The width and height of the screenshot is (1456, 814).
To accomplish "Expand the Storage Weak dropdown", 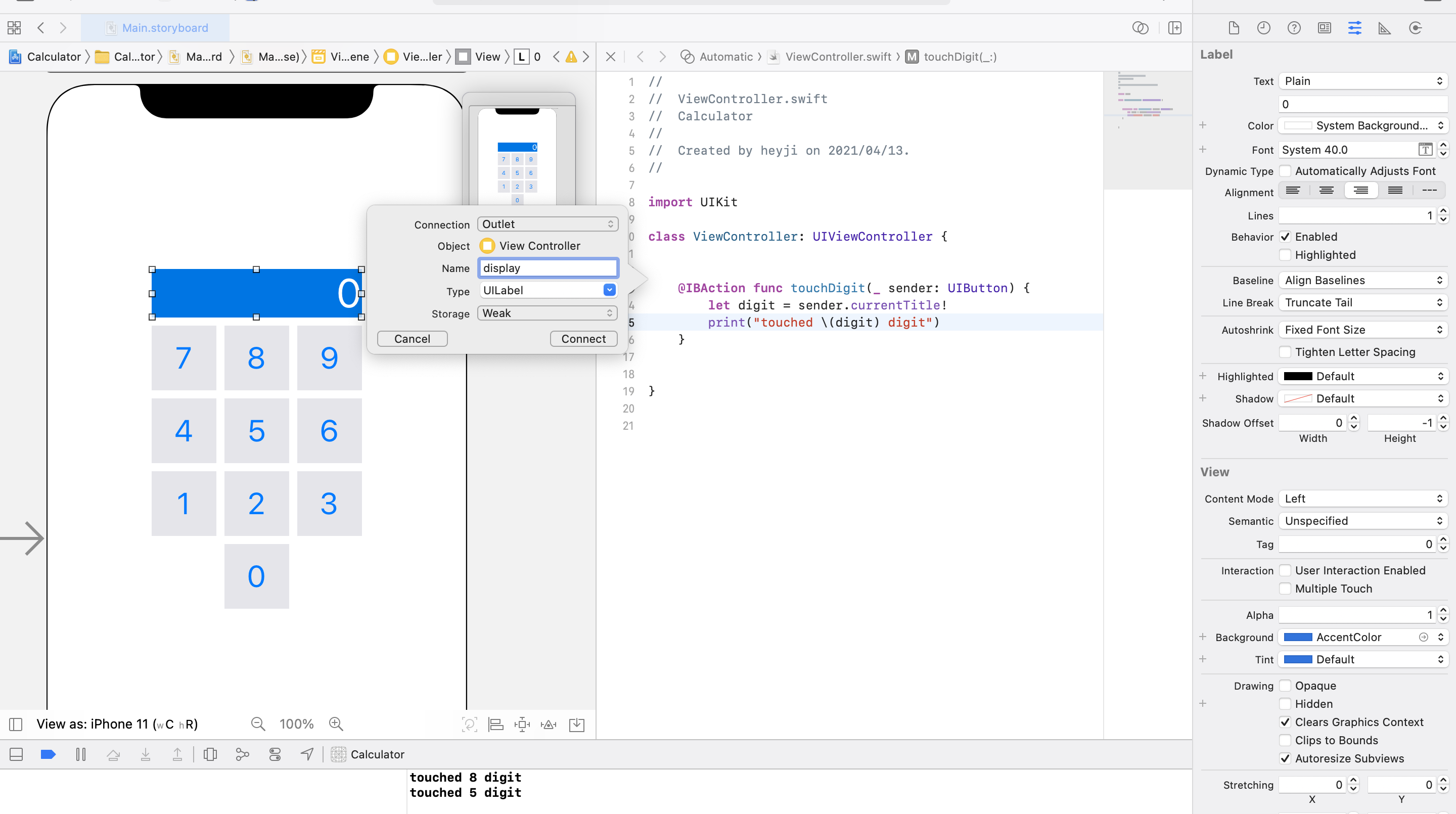I will [x=547, y=313].
